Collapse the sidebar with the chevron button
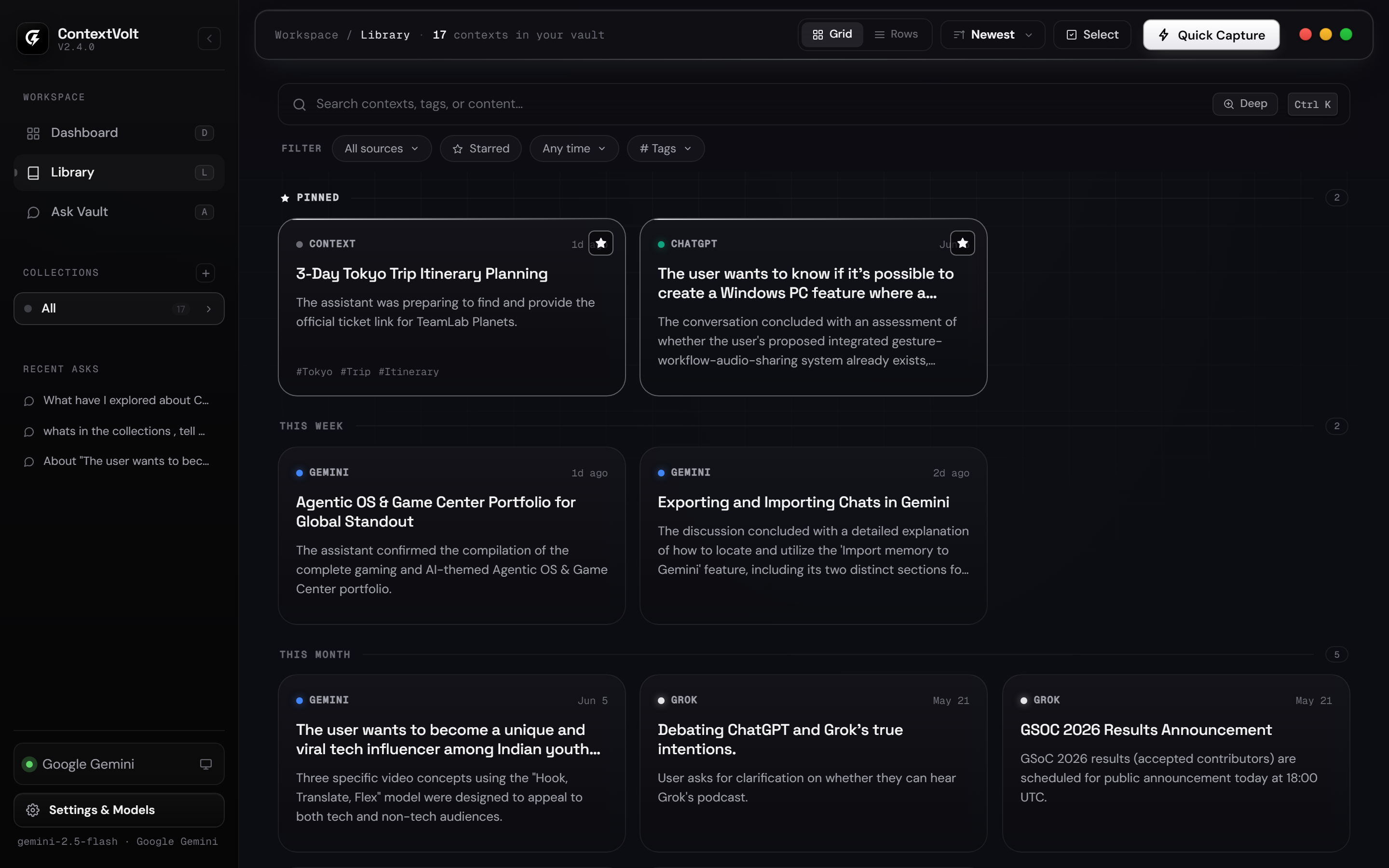The width and height of the screenshot is (1389, 868). [209, 39]
